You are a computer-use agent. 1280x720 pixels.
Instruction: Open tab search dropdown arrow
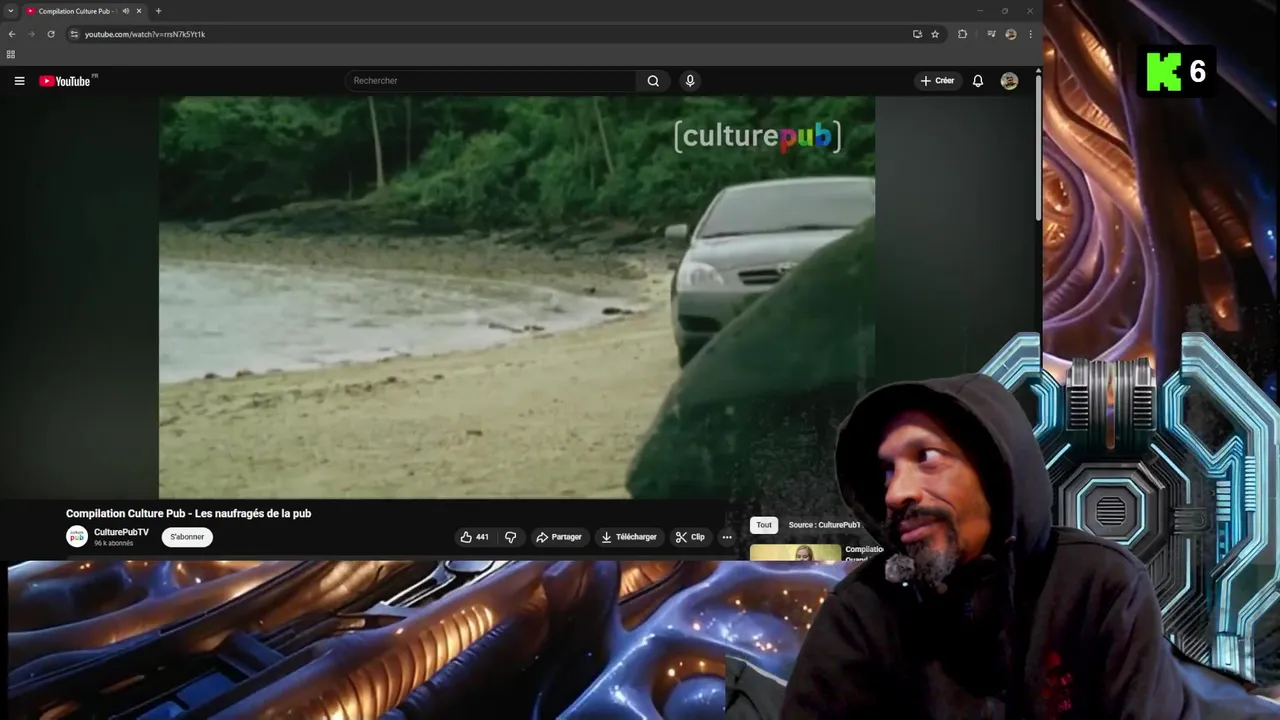pyautogui.click(x=10, y=11)
